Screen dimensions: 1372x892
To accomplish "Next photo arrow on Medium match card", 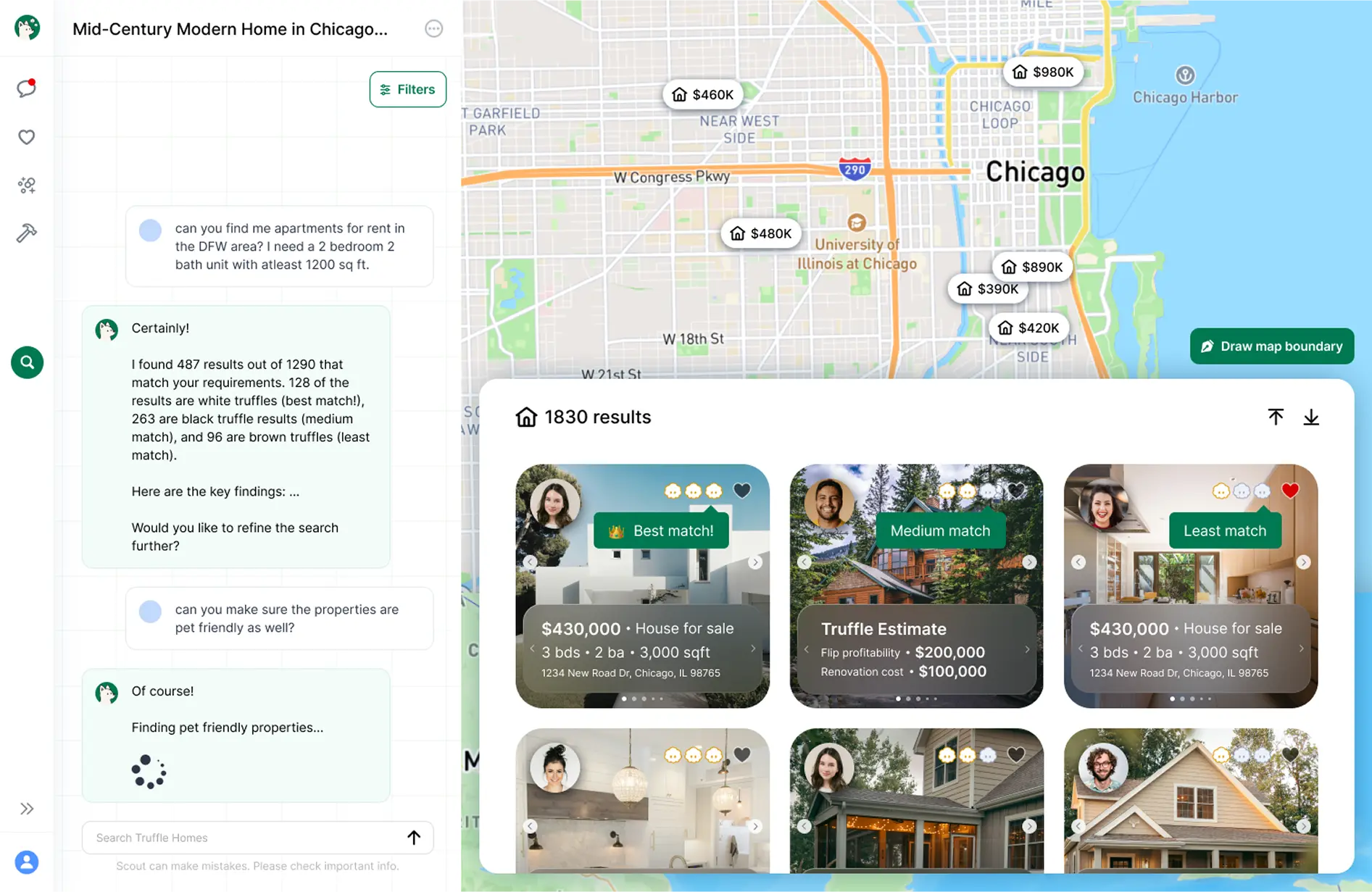I will (1029, 562).
